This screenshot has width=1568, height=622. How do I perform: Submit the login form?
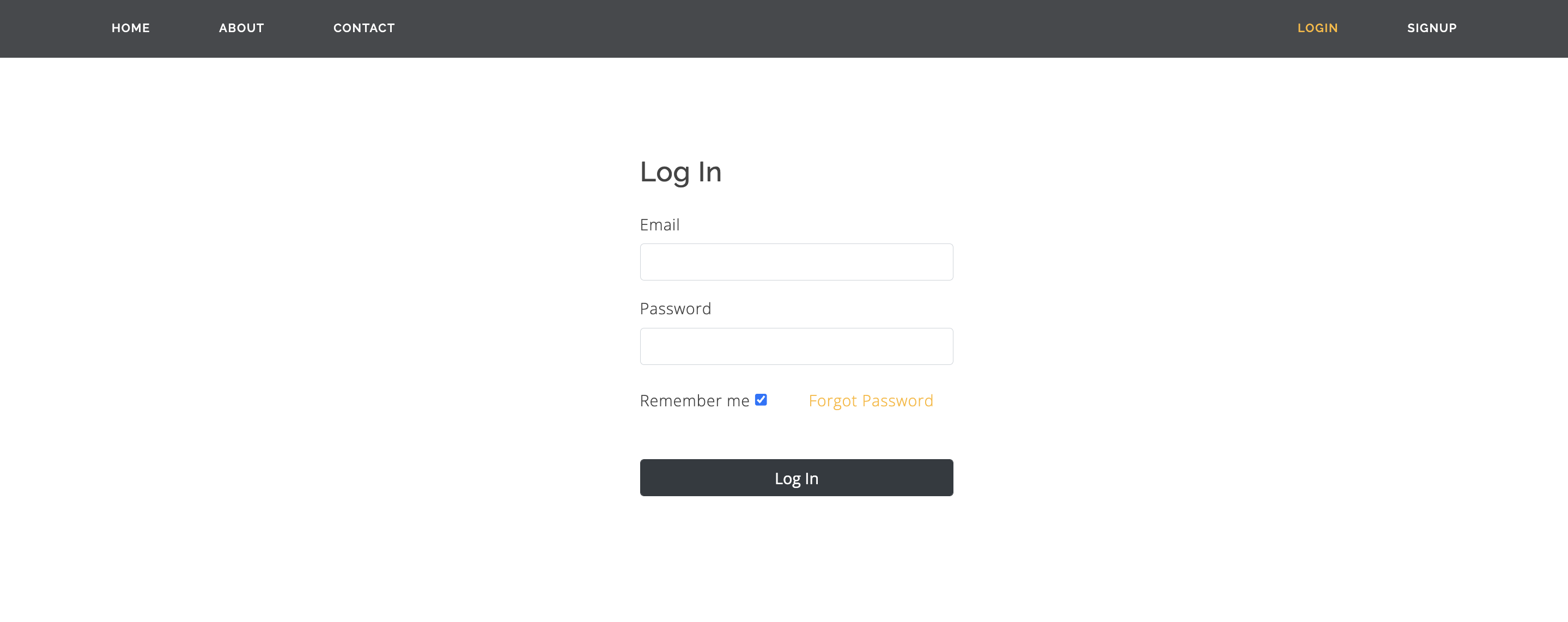coord(796,478)
